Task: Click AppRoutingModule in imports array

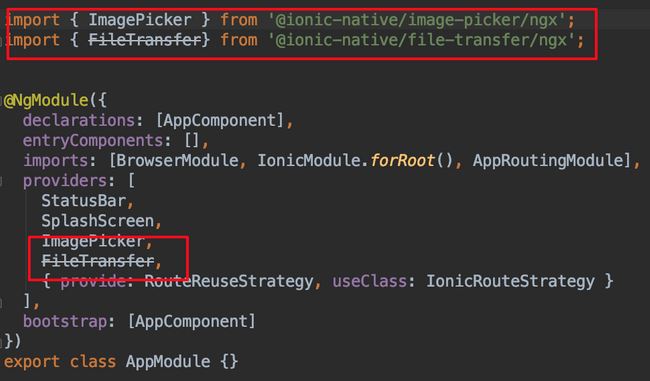Action: [x=548, y=160]
